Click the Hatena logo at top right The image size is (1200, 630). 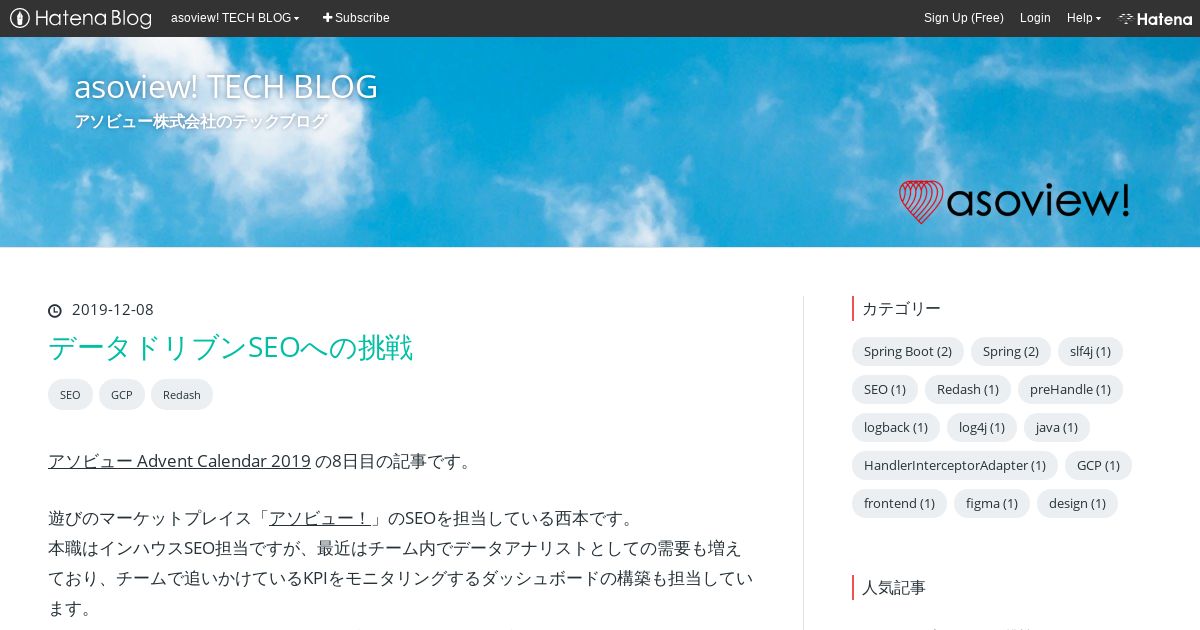[x=1155, y=18]
